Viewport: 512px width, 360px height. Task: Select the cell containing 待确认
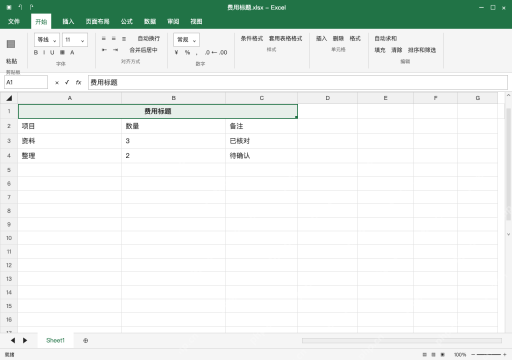coord(261,155)
